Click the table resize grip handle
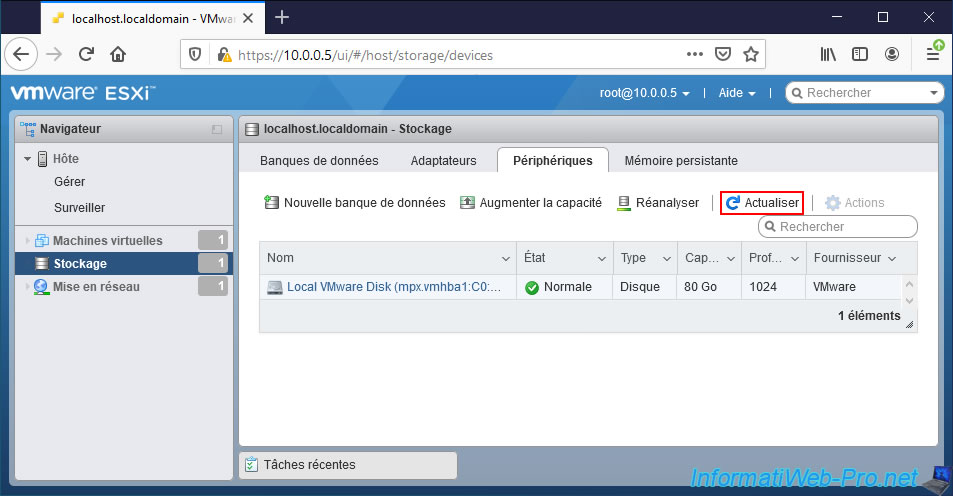 [x=909, y=325]
